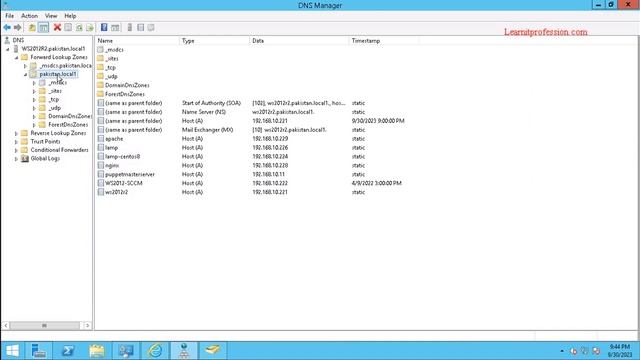Sort list by Type column header
The width and height of the screenshot is (640, 360).
(214, 41)
